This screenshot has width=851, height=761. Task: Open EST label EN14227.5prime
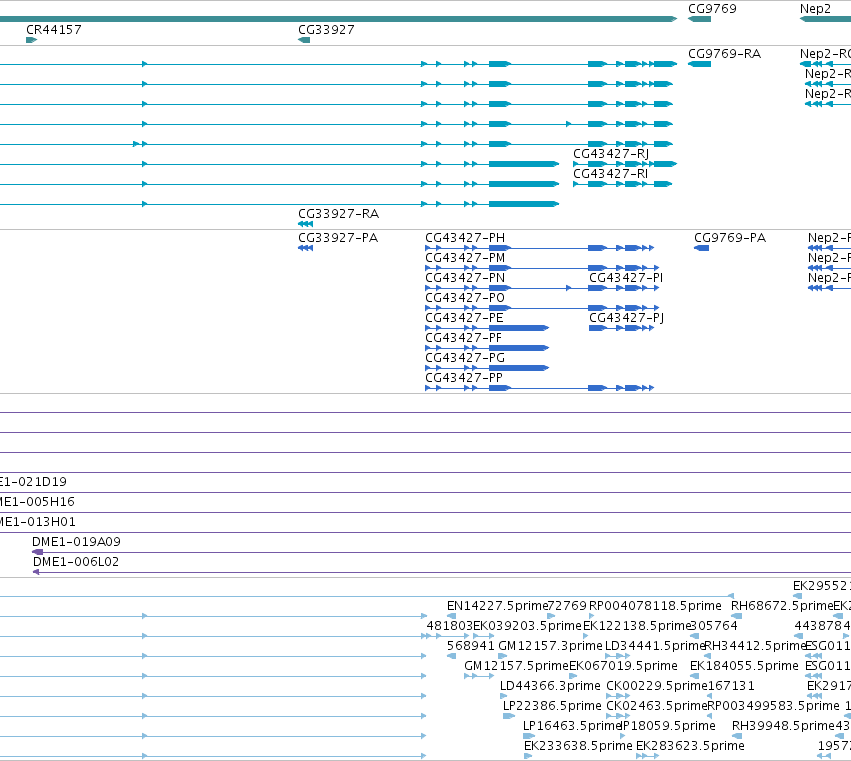tap(497, 606)
